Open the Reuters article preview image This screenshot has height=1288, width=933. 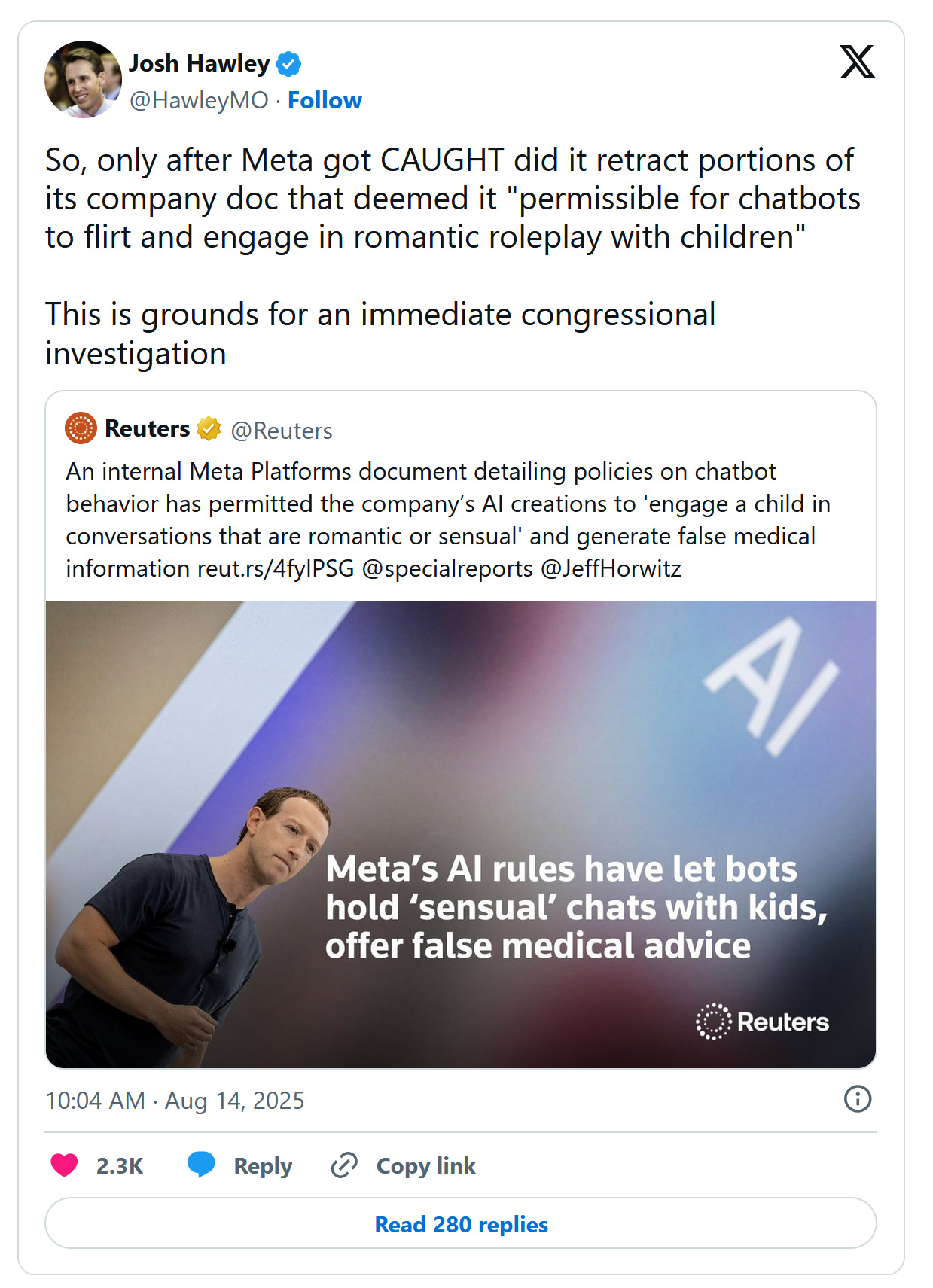461,834
